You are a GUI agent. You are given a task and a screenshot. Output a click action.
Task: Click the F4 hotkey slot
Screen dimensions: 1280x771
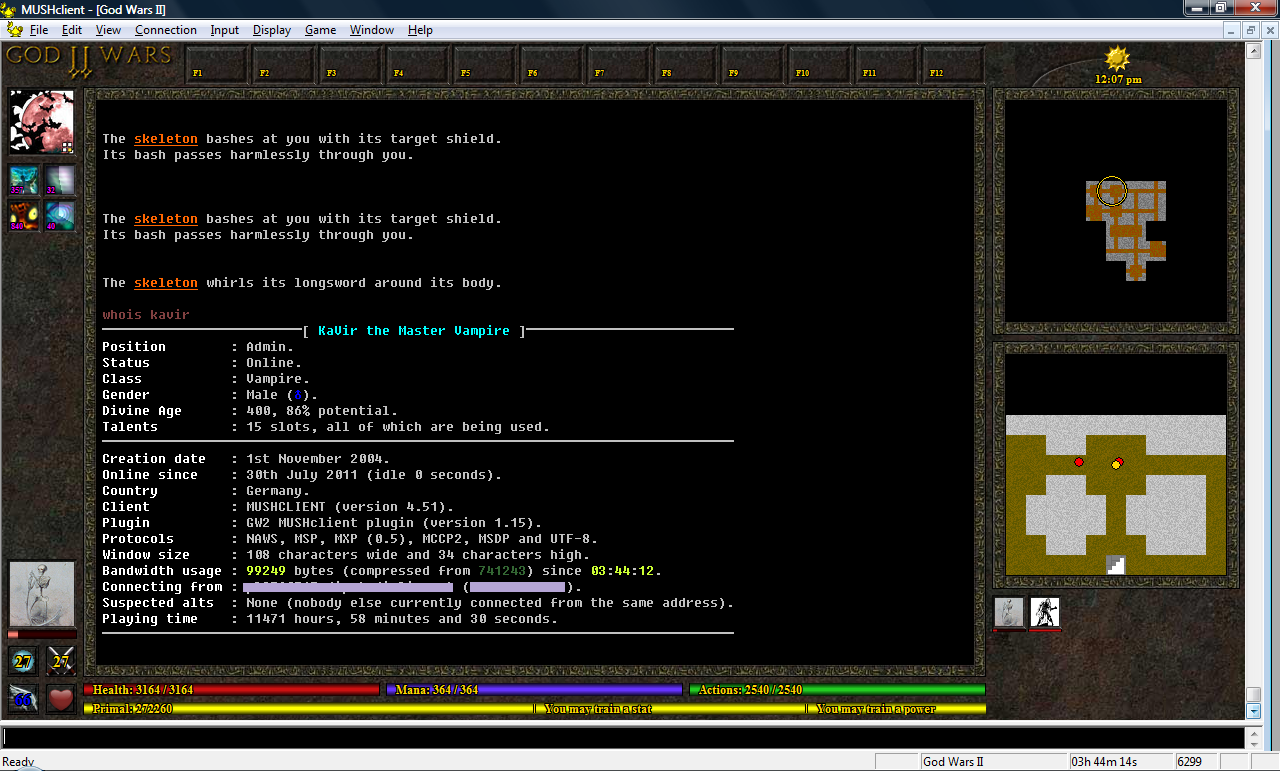click(x=418, y=65)
